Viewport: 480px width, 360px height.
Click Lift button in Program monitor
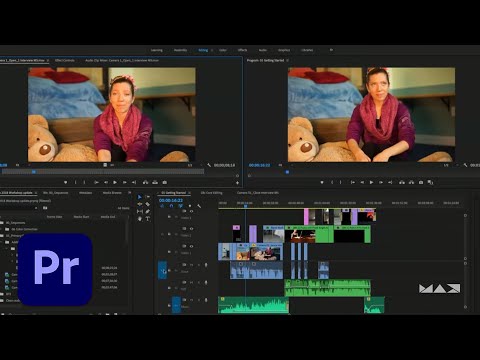[x=402, y=182]
